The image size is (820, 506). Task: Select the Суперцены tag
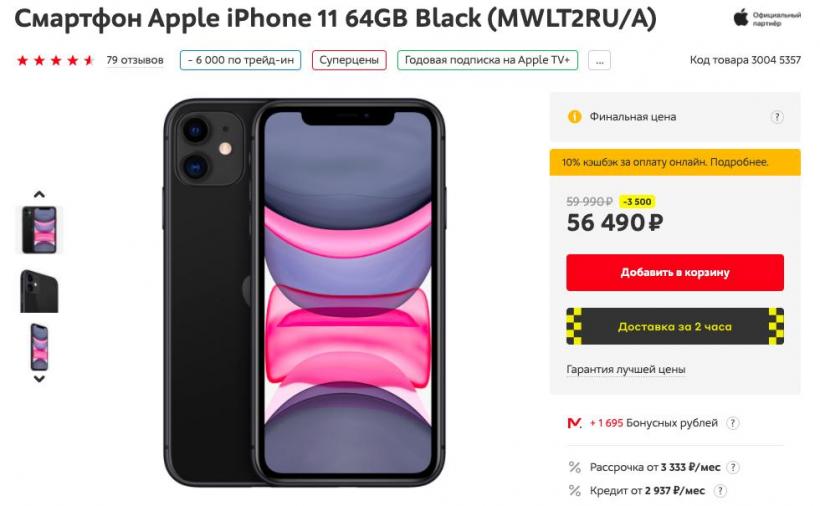pos(349,60)
